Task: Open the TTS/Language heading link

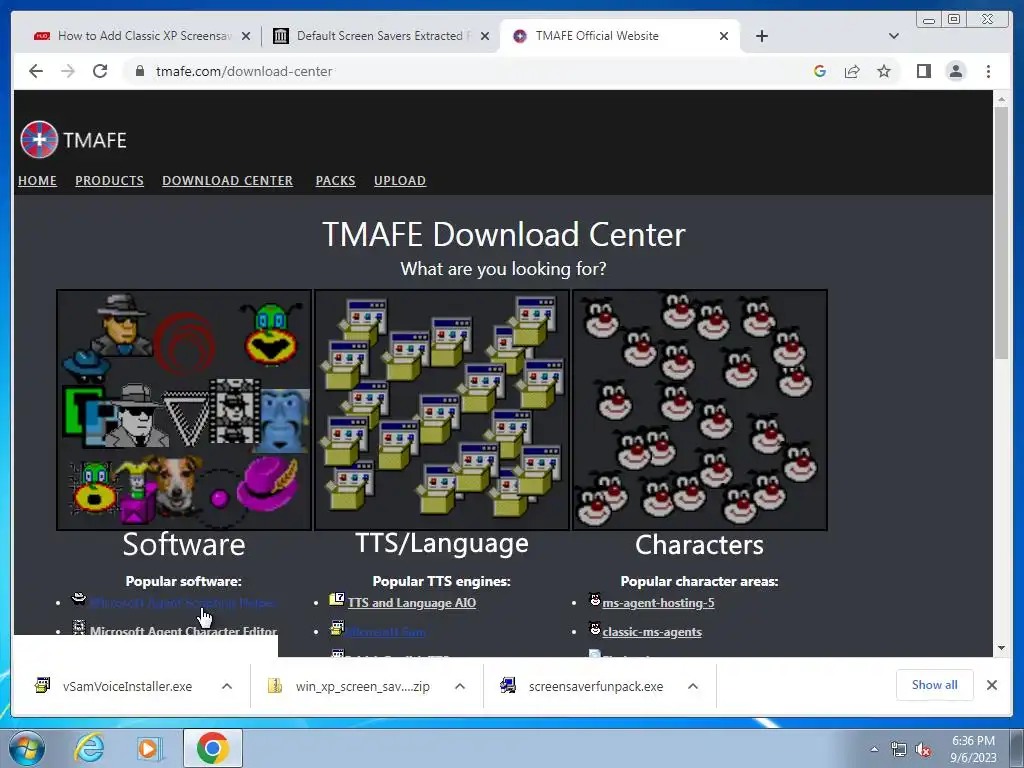Action: (442, 543)
